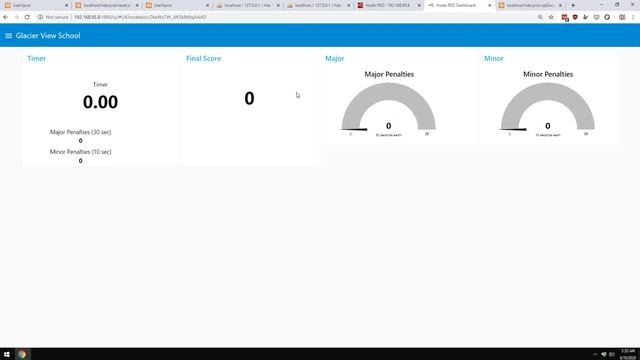Screen dimensions: 640x360
Task: Click the Major Penalties gauge title
Action: pos(389,74)
